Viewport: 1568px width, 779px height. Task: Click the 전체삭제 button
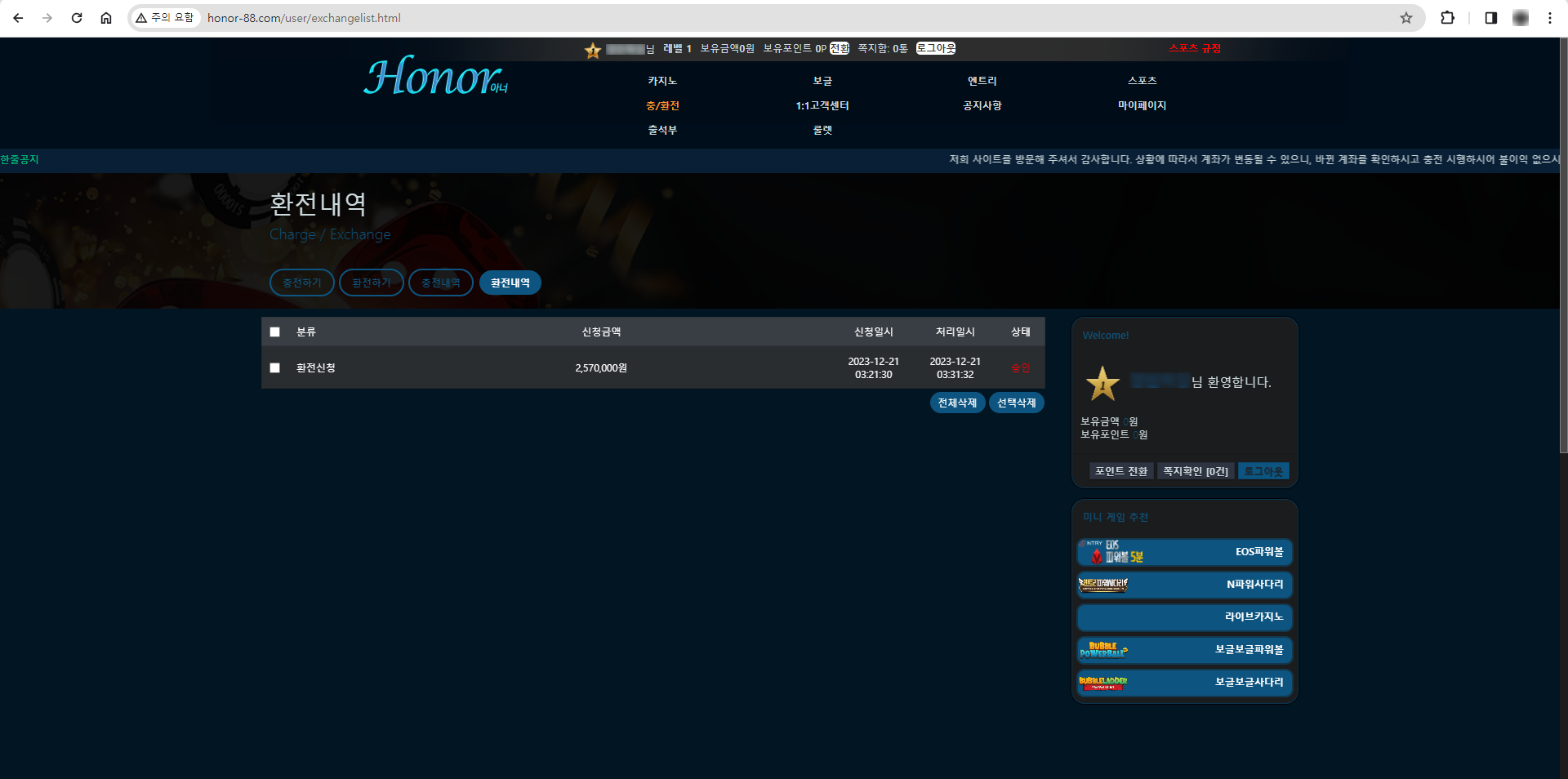957,403
